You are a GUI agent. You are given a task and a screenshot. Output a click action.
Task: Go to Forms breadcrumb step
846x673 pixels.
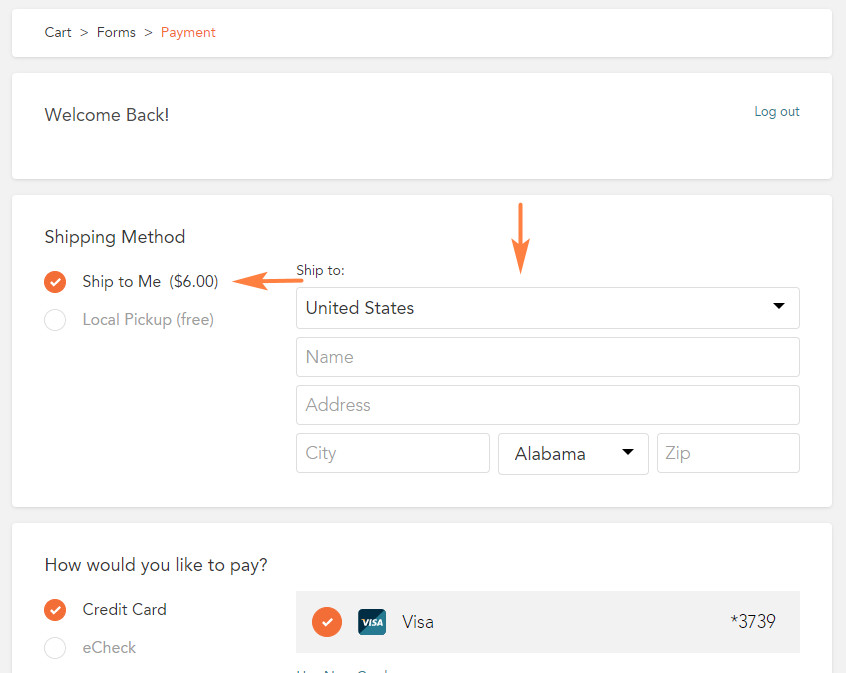pos(116,32)
